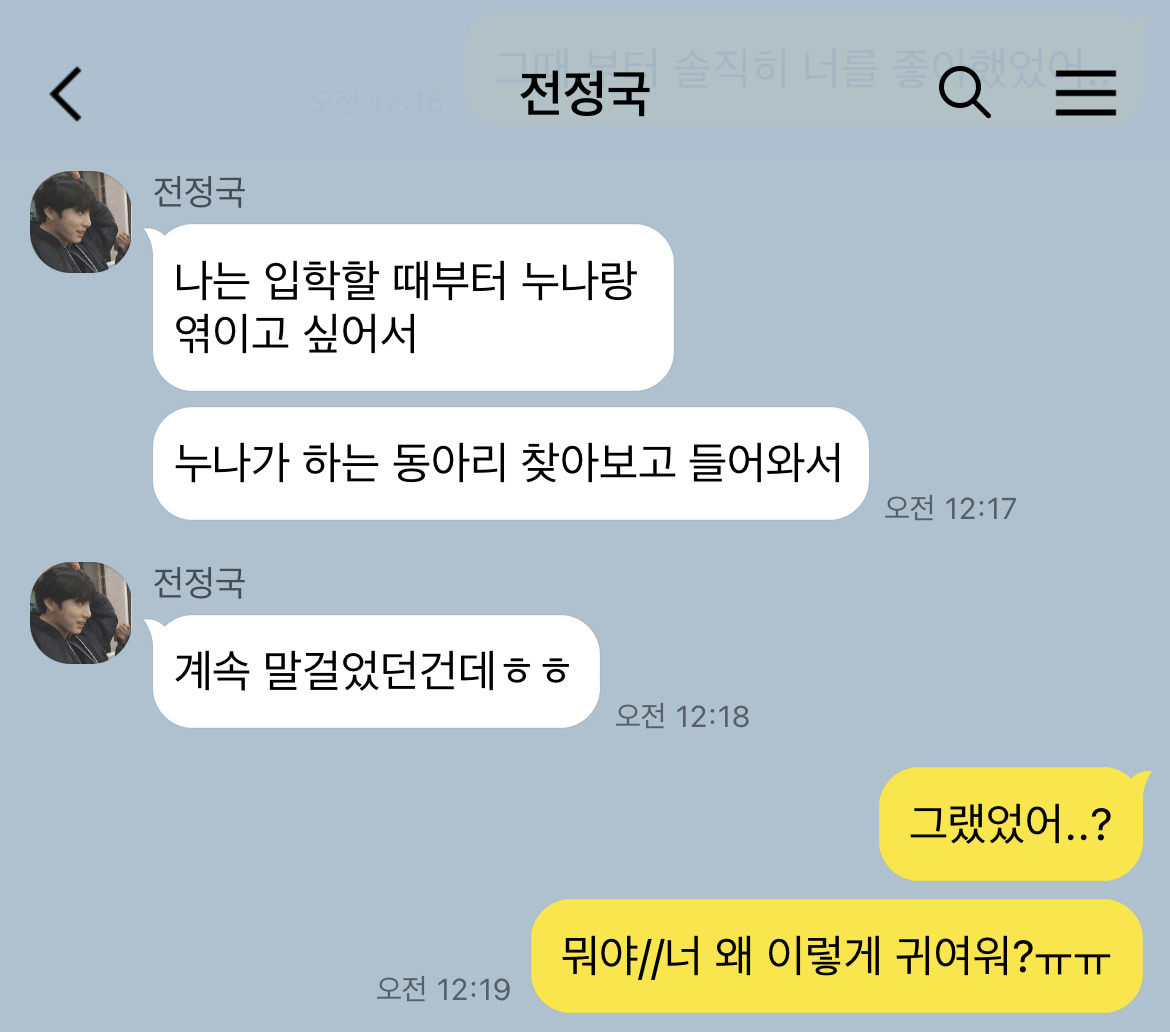
Task: Select the message 계속 말걸었던건데ㅎㅎ
Action: click(376, 671)
